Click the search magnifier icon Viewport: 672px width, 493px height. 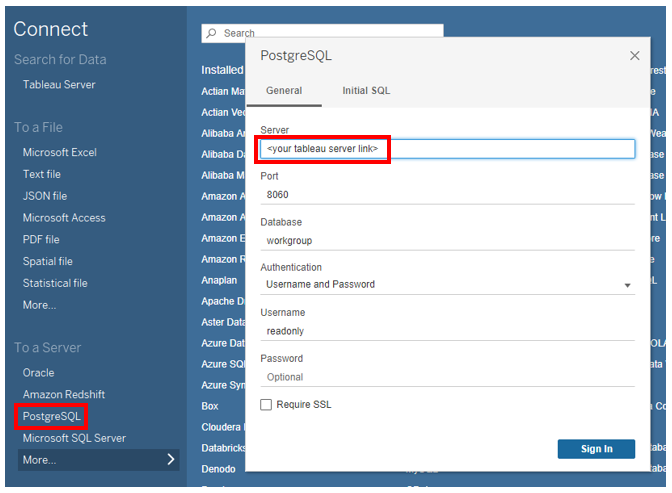pyautogui.click(x=211, y=33)
